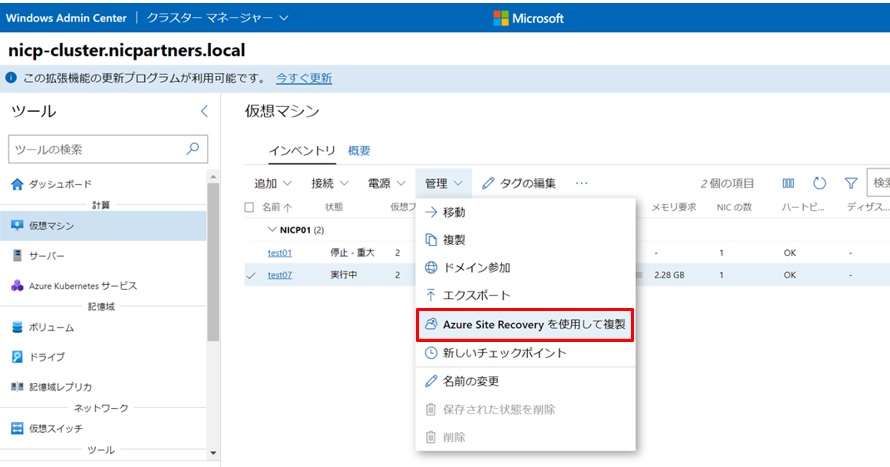The height and width of the screenshot is (467, 890).
Task: Click the タグの編集 button label
Action: tap(527, 183)
